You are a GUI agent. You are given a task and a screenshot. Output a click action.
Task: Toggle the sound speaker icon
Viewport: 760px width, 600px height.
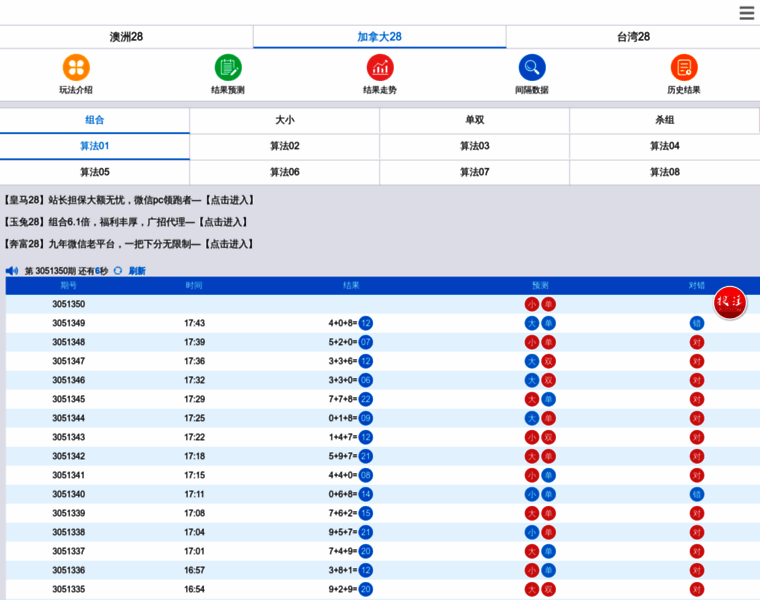[x=12, y=271]
